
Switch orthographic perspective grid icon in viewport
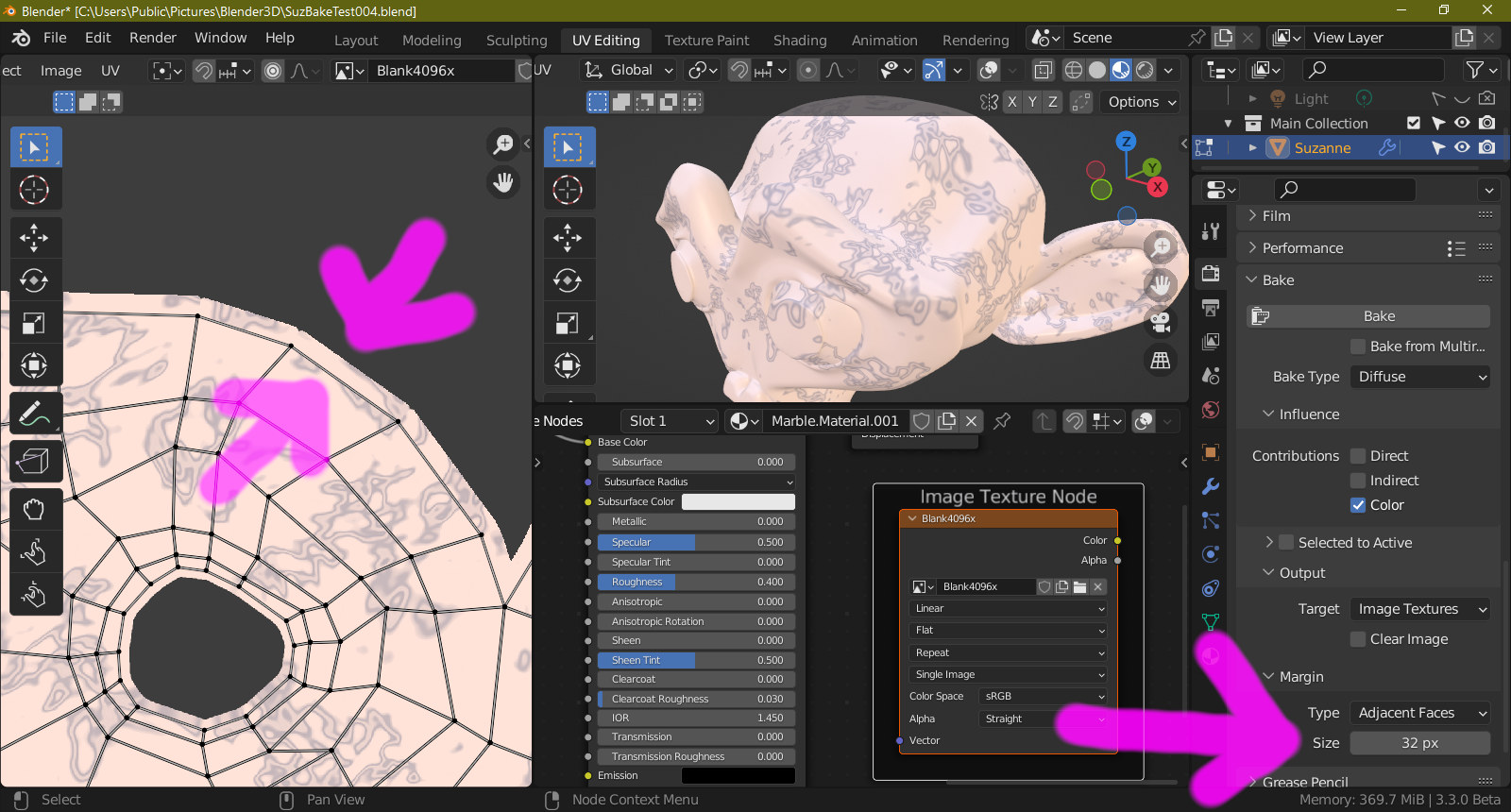point(1161,360)
